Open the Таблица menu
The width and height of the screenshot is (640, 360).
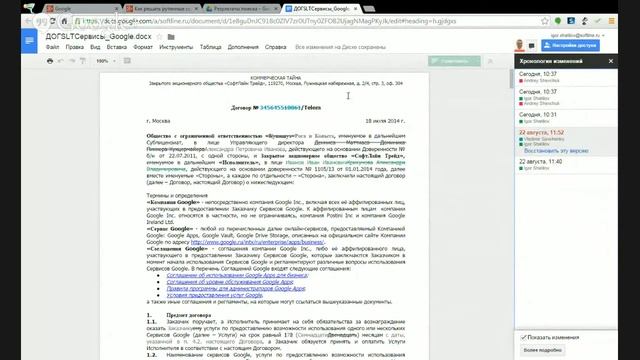(211, 47)
